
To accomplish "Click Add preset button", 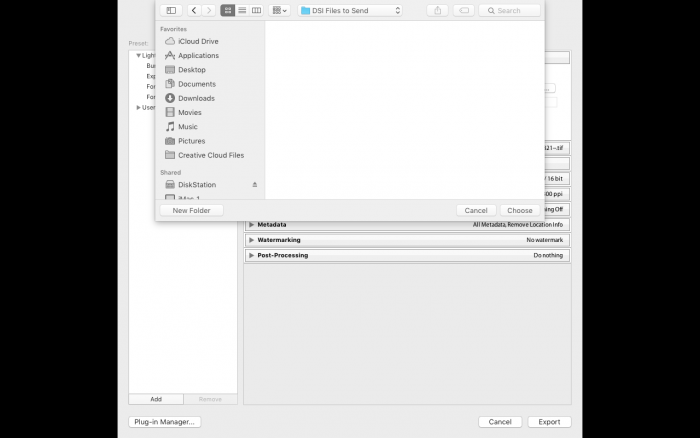I will [156, 399].
